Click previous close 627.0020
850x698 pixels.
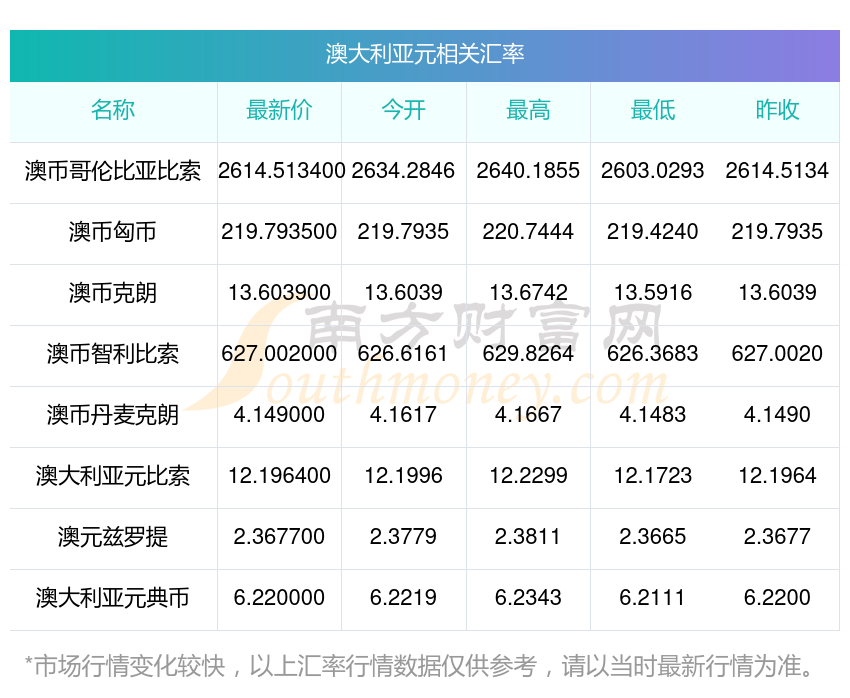(777, 354)
